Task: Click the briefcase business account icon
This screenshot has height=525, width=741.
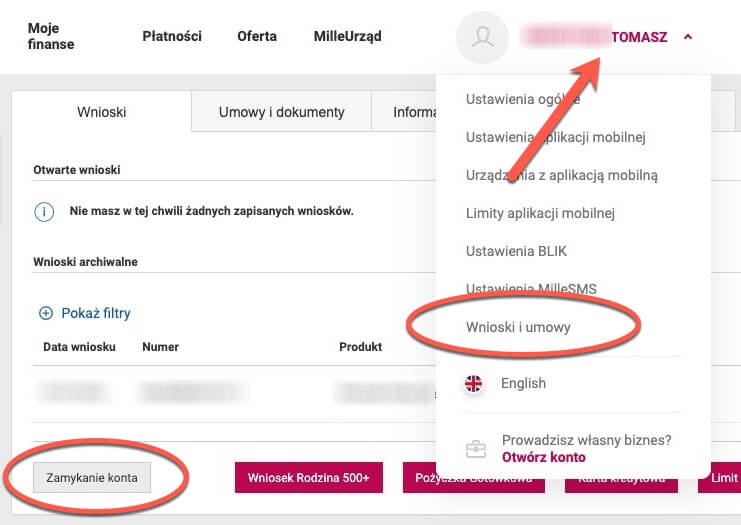Action: (x=476, y=448)
